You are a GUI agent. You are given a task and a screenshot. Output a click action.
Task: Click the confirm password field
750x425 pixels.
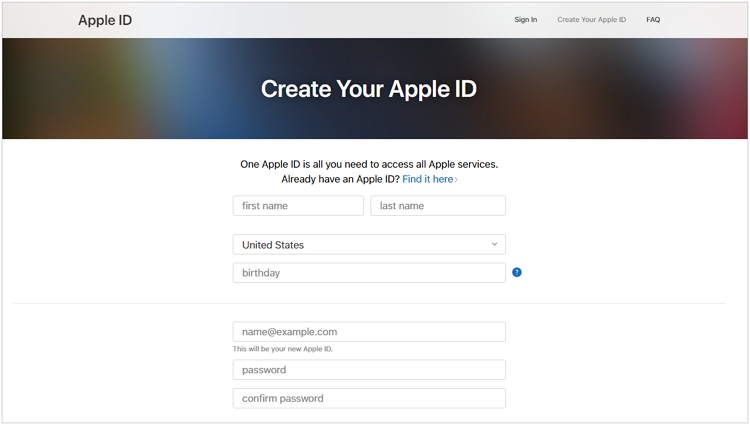(369, 399)
